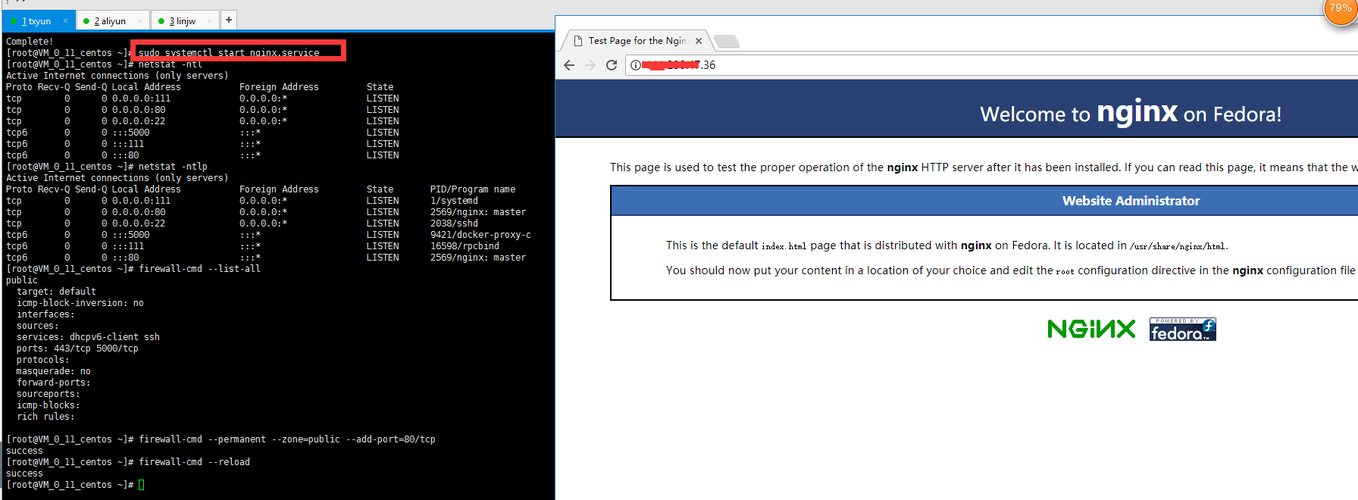
Task: Open a new browser tab
Action: coord(727,41)
